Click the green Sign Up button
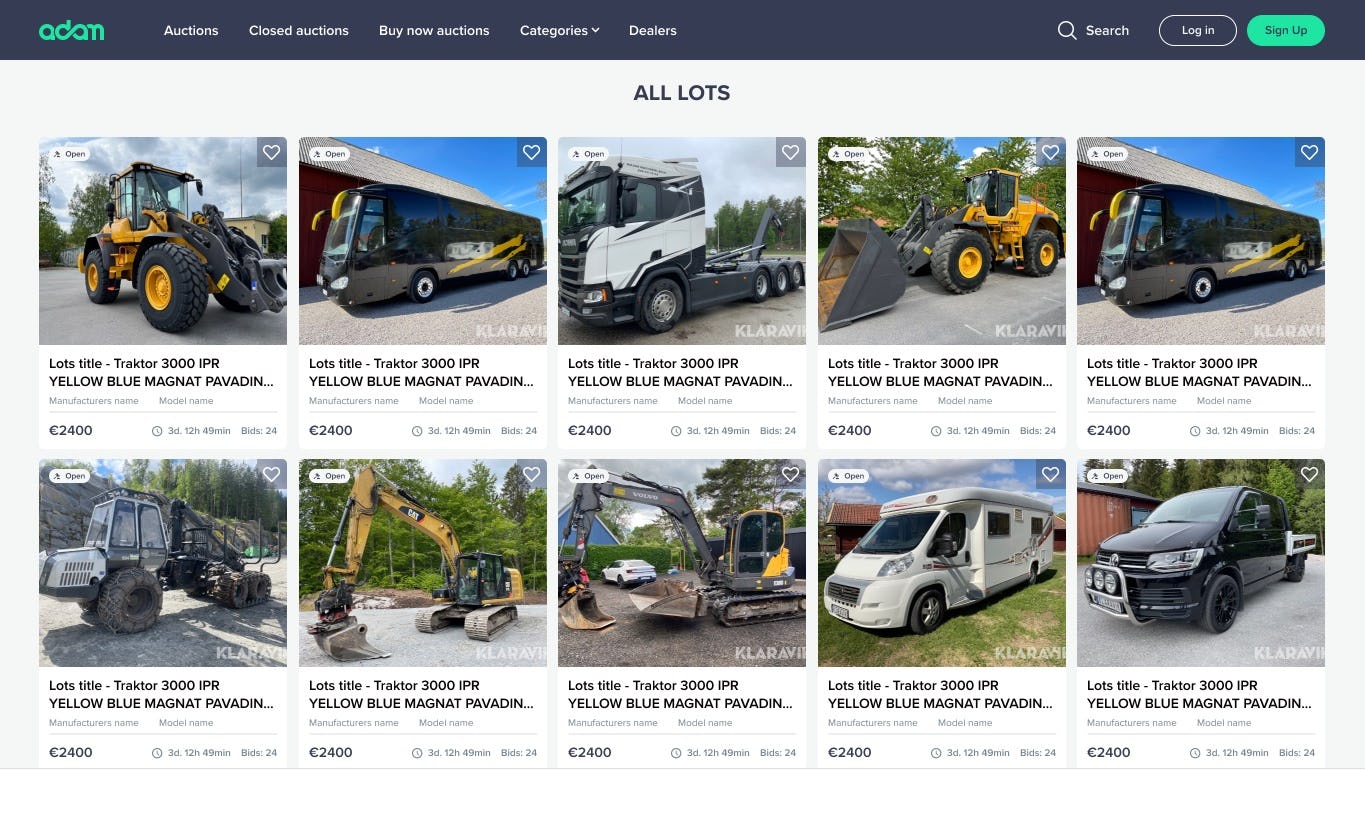This screenshot has height=821, width=1365. (x=1286, y=30)
